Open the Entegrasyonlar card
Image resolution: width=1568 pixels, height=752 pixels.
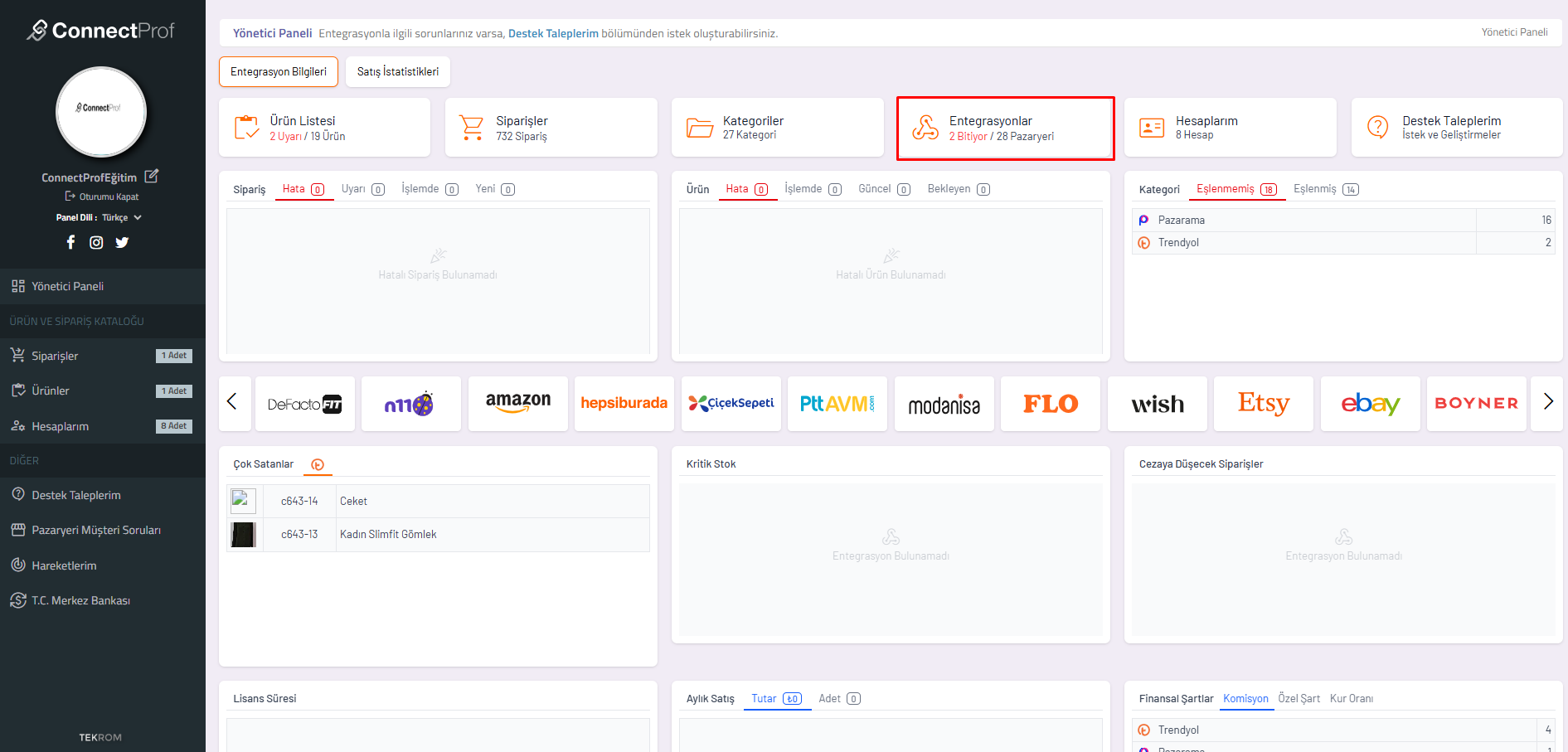pos(1005,128)
